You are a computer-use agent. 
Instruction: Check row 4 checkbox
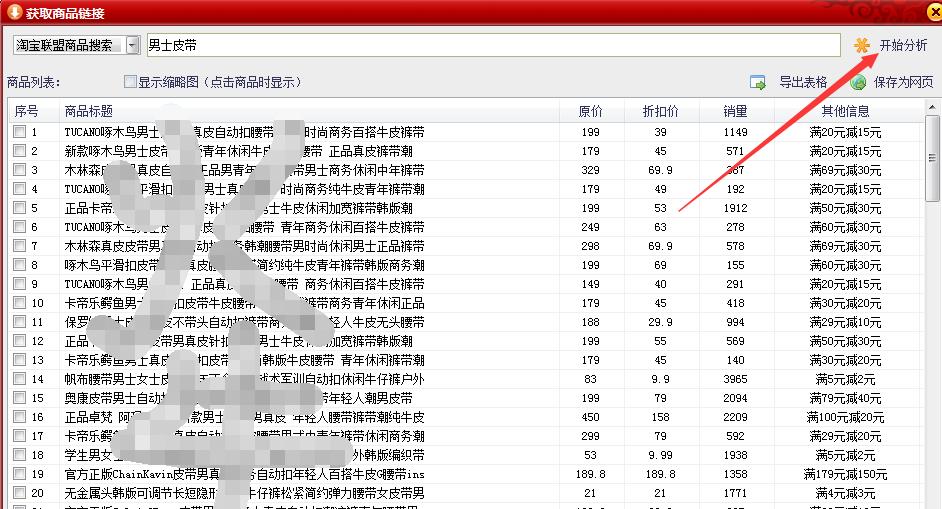click(x=20, y=189)
